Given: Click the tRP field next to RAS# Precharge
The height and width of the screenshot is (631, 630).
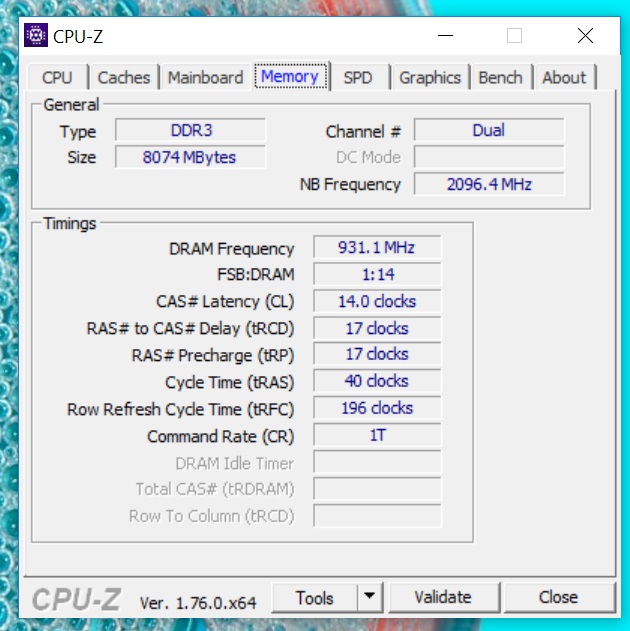Looking at the screenshot, I should tap(377, 354).
